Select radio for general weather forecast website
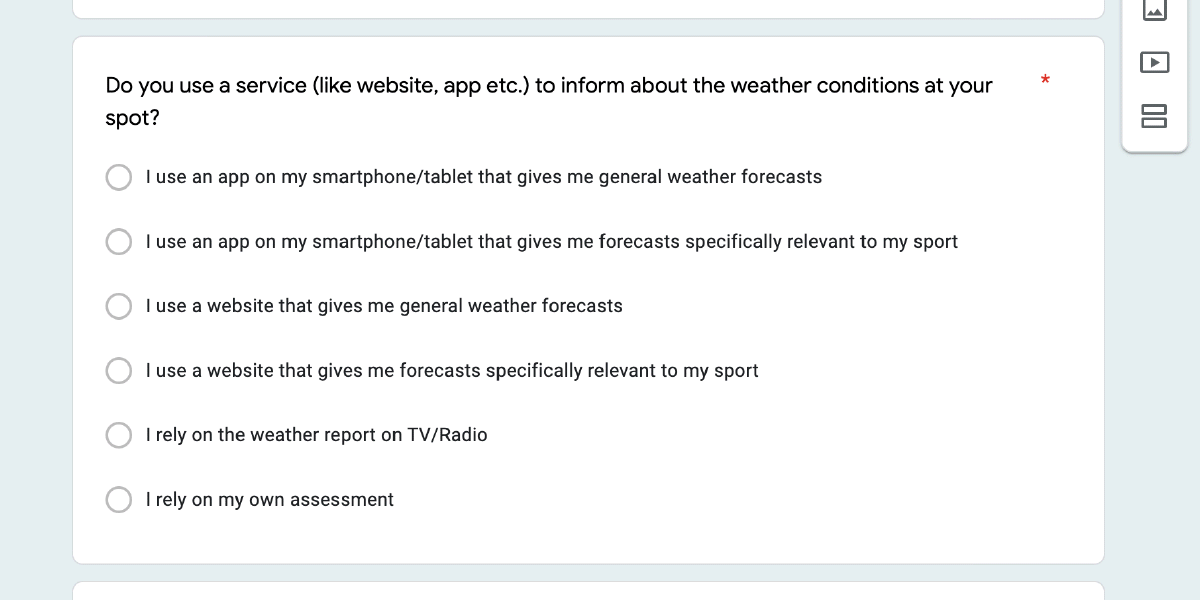Screen dimensions: 1200x600 pos(119,306)
